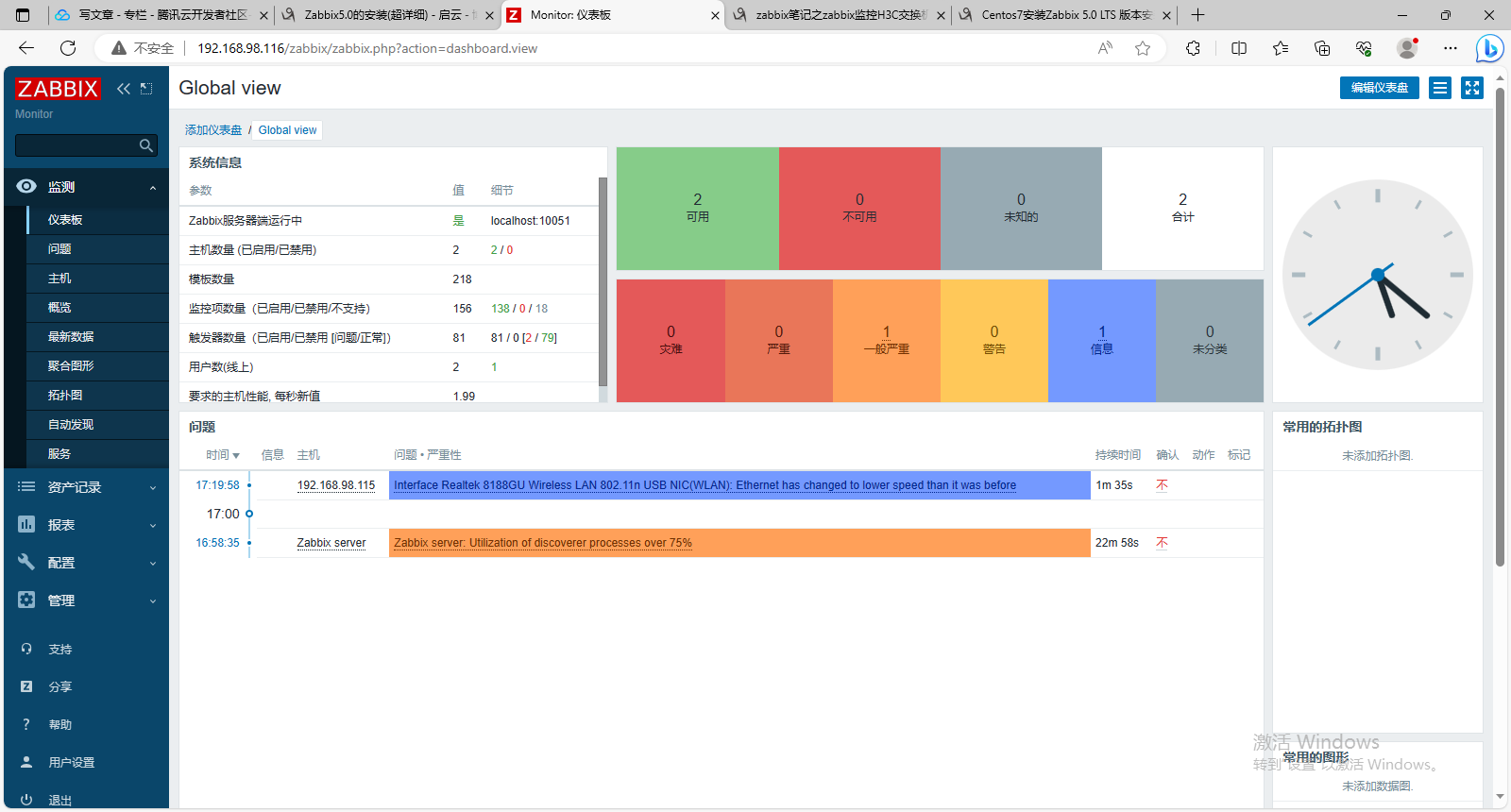Acknowledge the Zabbix server problem 不 link
The width and height of the screenshot is (1511, 812).
tap(1163, 543)
